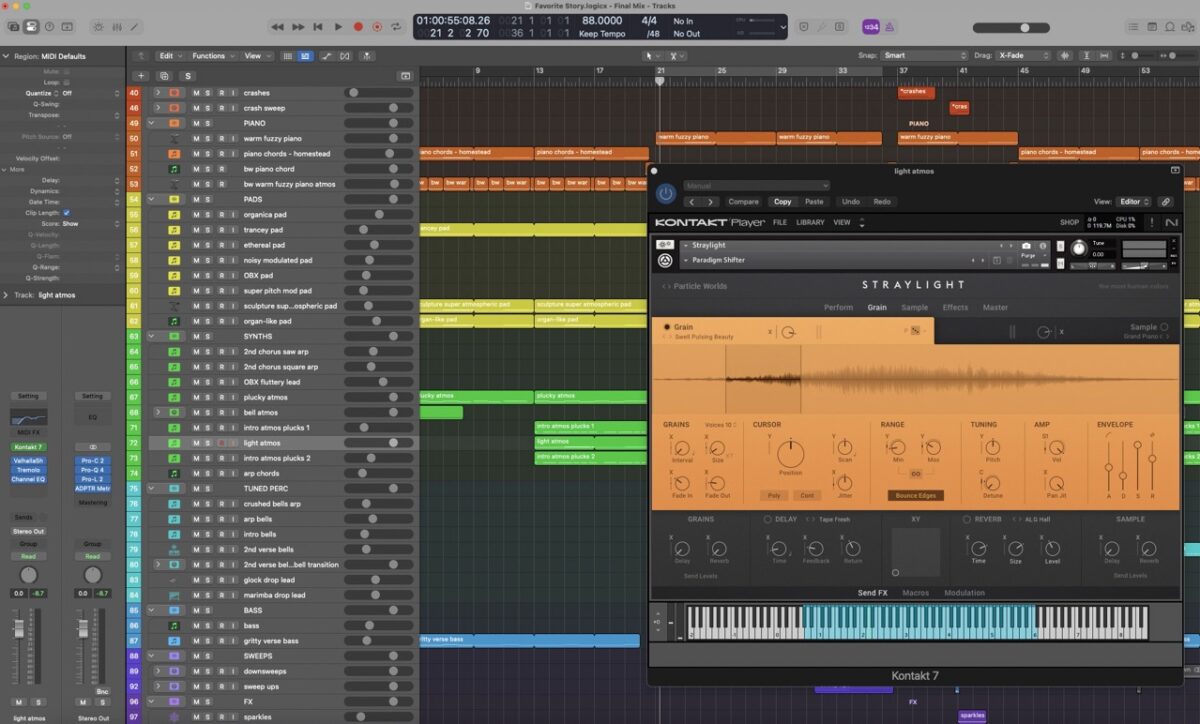Viewport: 1200px width, 724px height.
Task: Open the Drag mode X-Fade dropdown
Action: pos(1024,56)
